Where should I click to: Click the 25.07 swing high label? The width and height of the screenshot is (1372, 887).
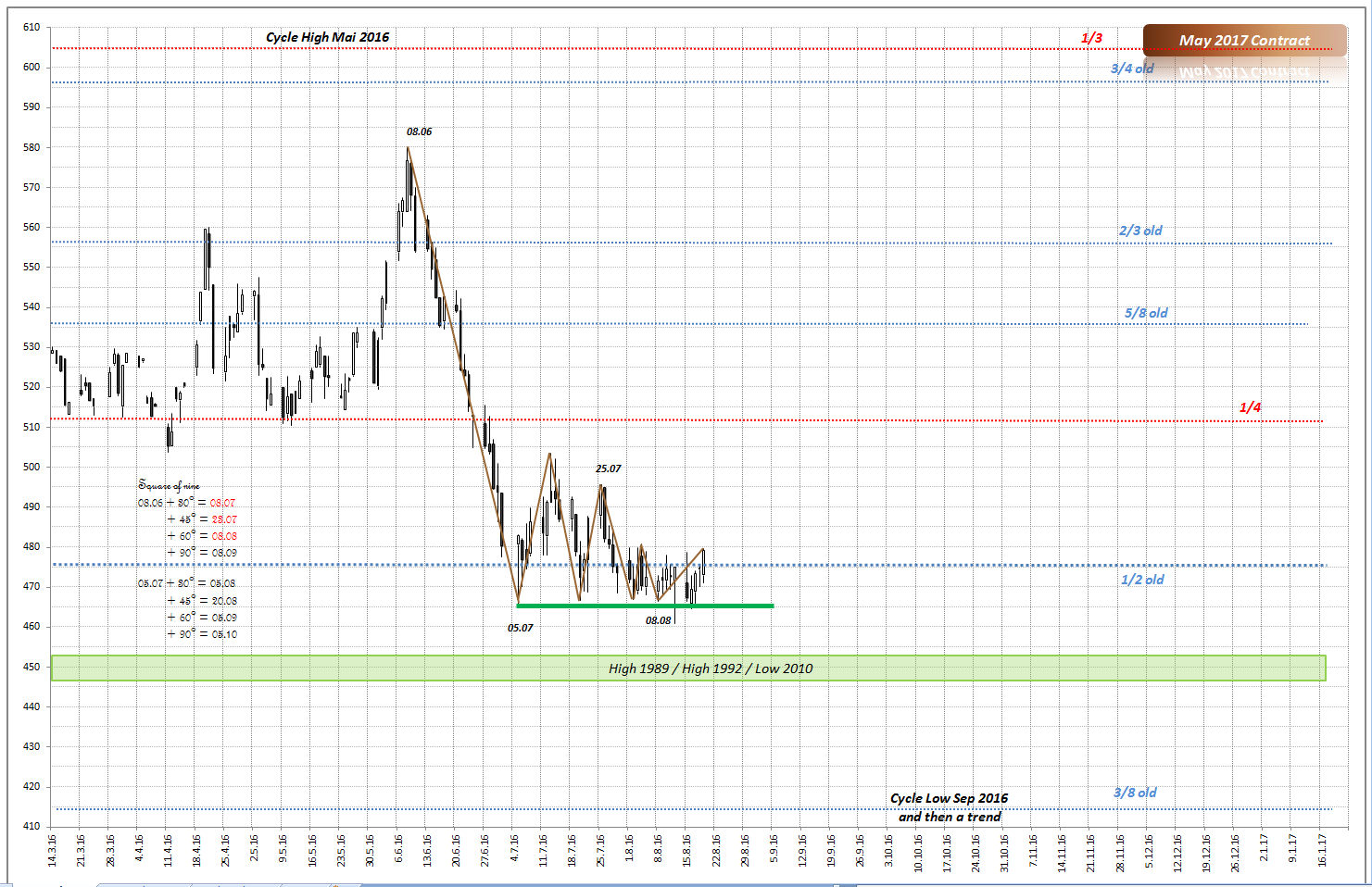(x=608, y=468)
